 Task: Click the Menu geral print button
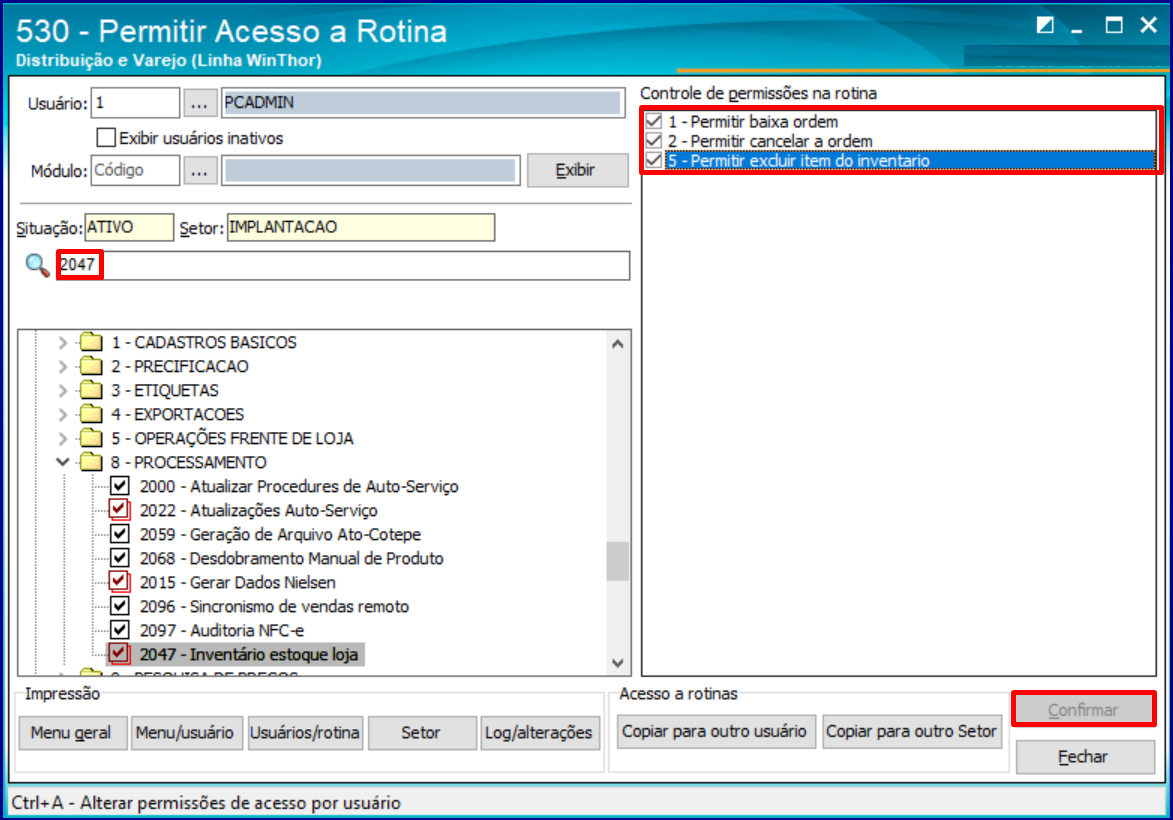(x=71, y=732)
